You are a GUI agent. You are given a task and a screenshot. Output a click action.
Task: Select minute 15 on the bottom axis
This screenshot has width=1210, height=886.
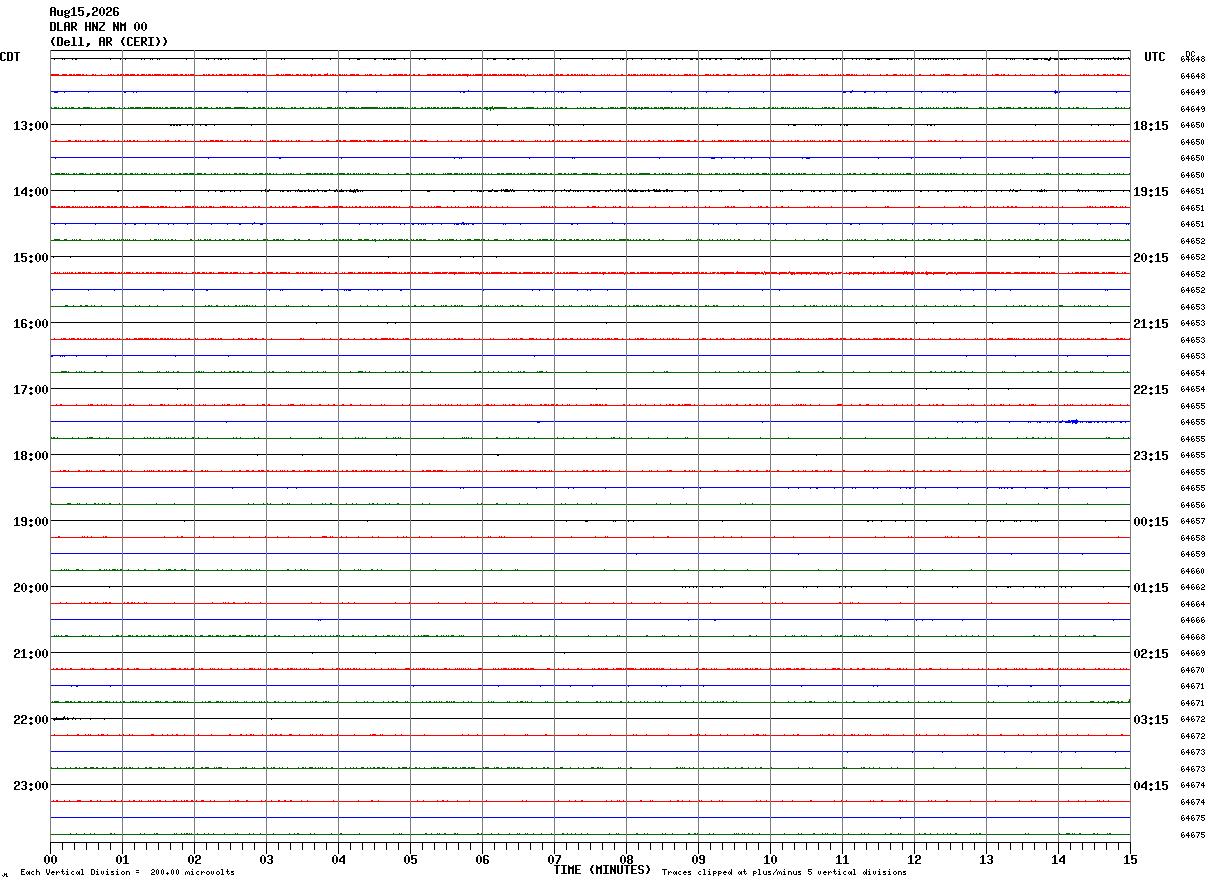pos(1130,859)
